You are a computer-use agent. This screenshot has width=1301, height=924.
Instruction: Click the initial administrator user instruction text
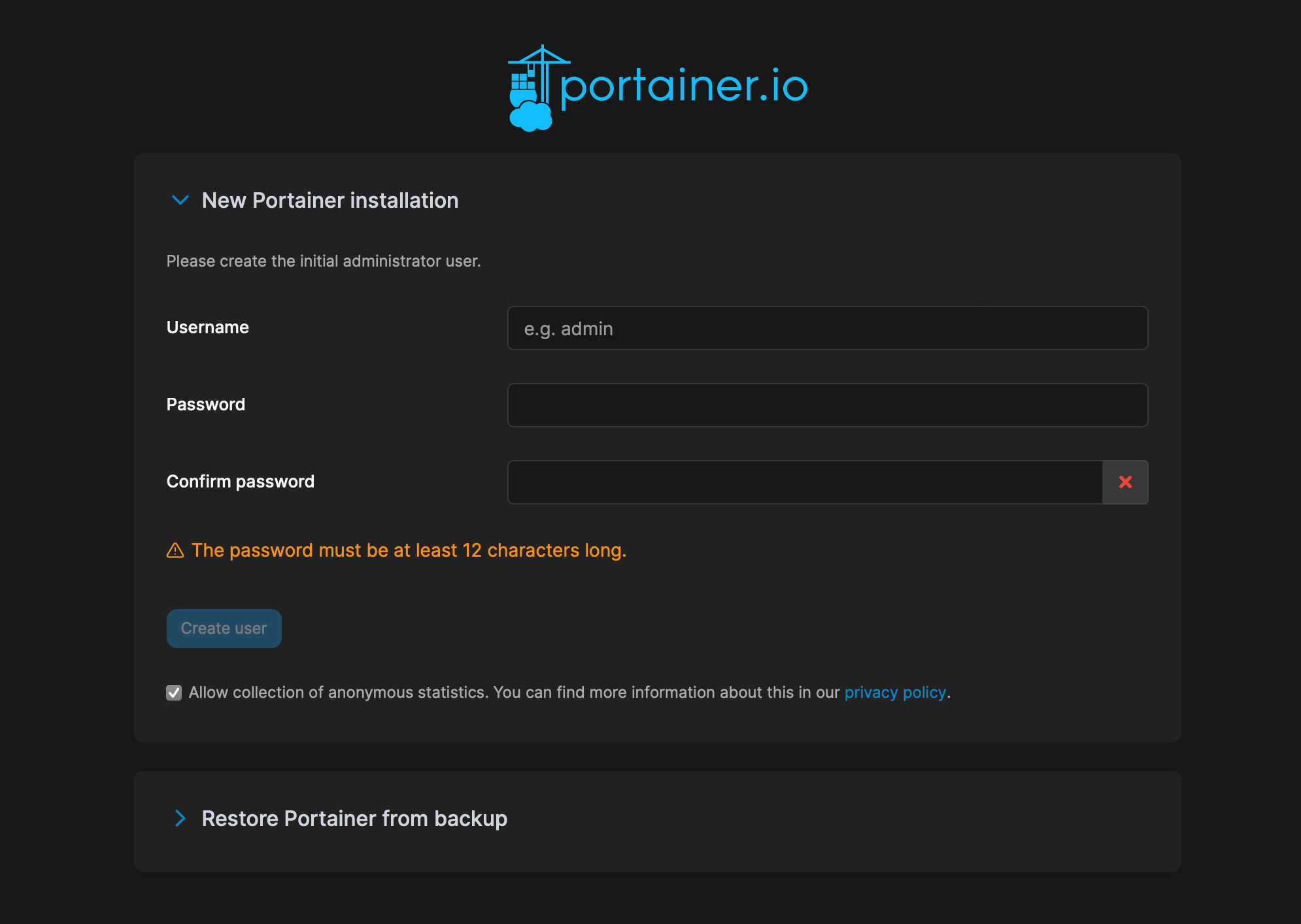coord(324,261)
